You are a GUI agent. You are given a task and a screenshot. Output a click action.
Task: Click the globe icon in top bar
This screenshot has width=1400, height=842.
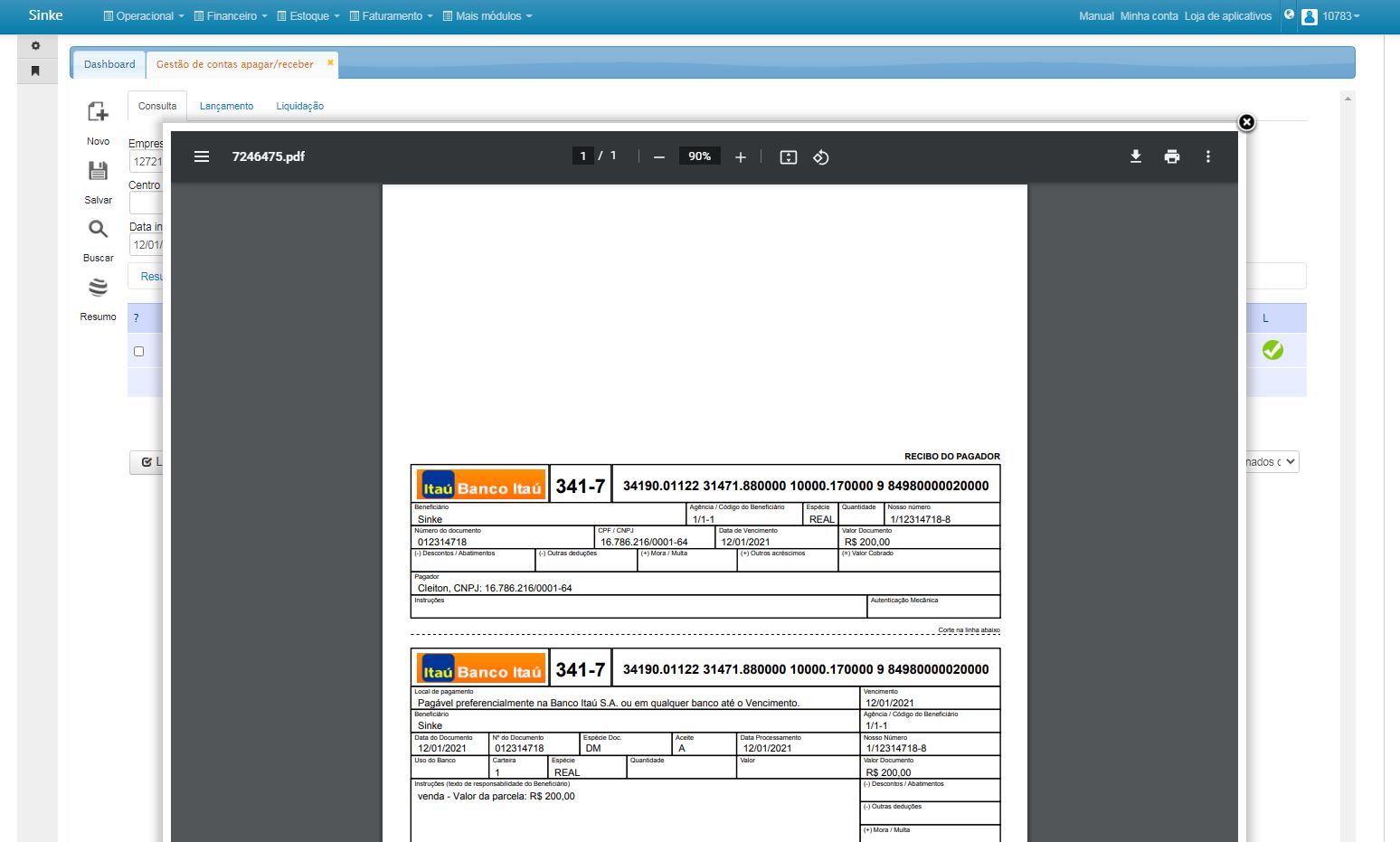click(1290, 14)
